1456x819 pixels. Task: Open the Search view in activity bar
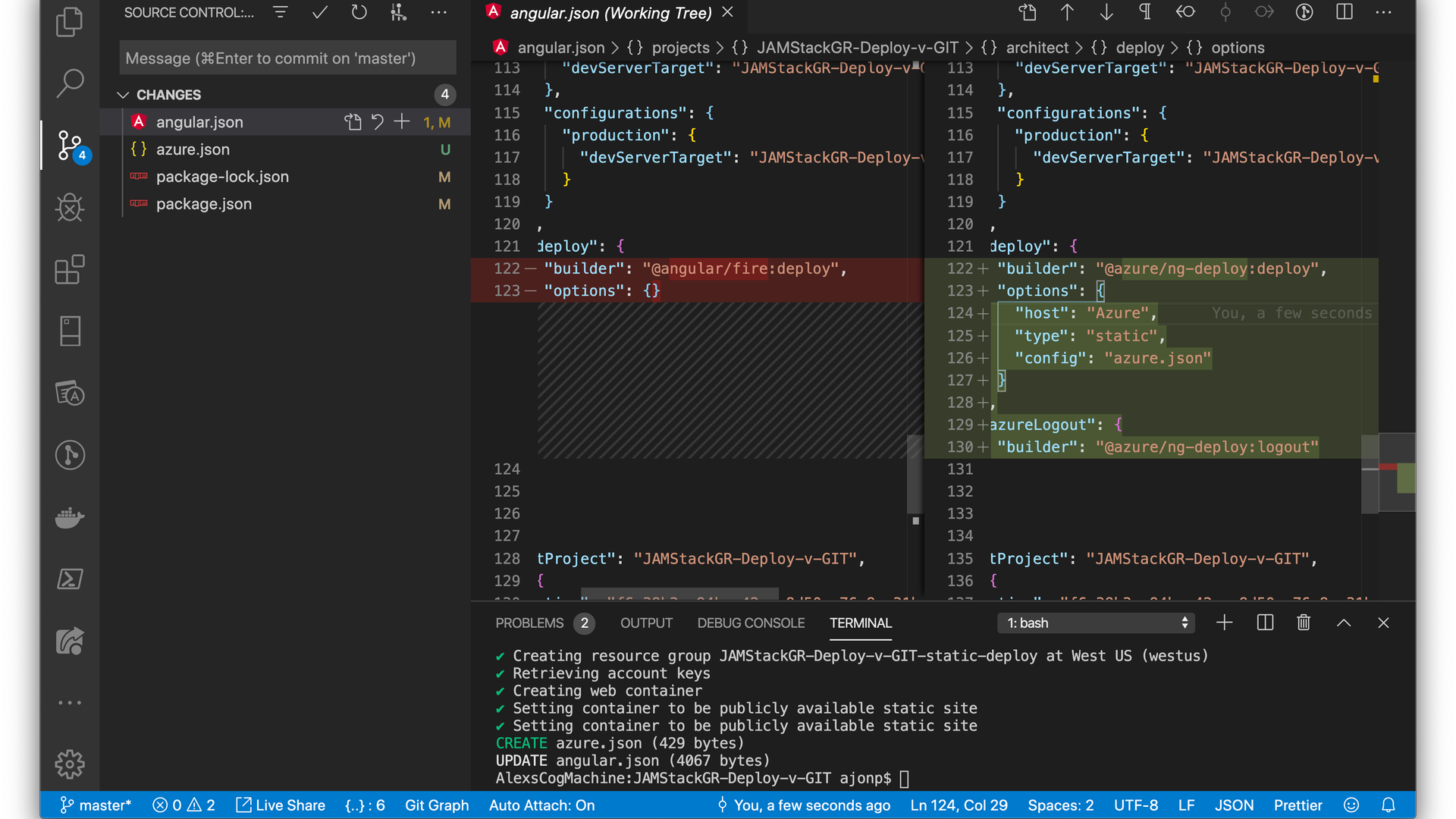pyautogui.click(x=70, y=83)
